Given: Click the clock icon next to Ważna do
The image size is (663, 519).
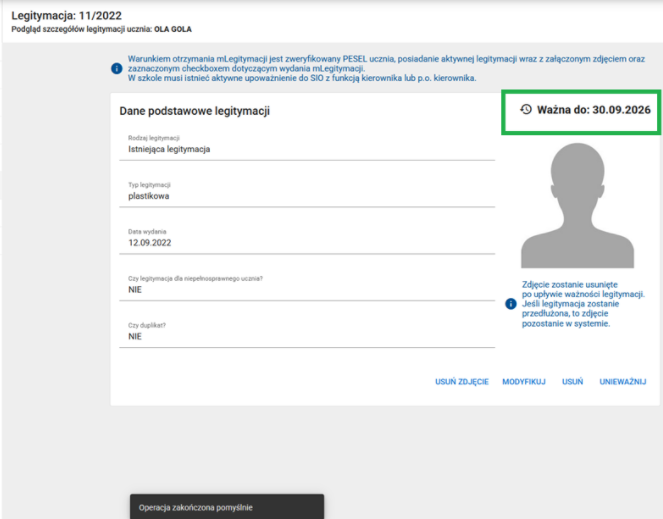Looking at the screenshot, I should pyautogui.click(x=526, y=109).
